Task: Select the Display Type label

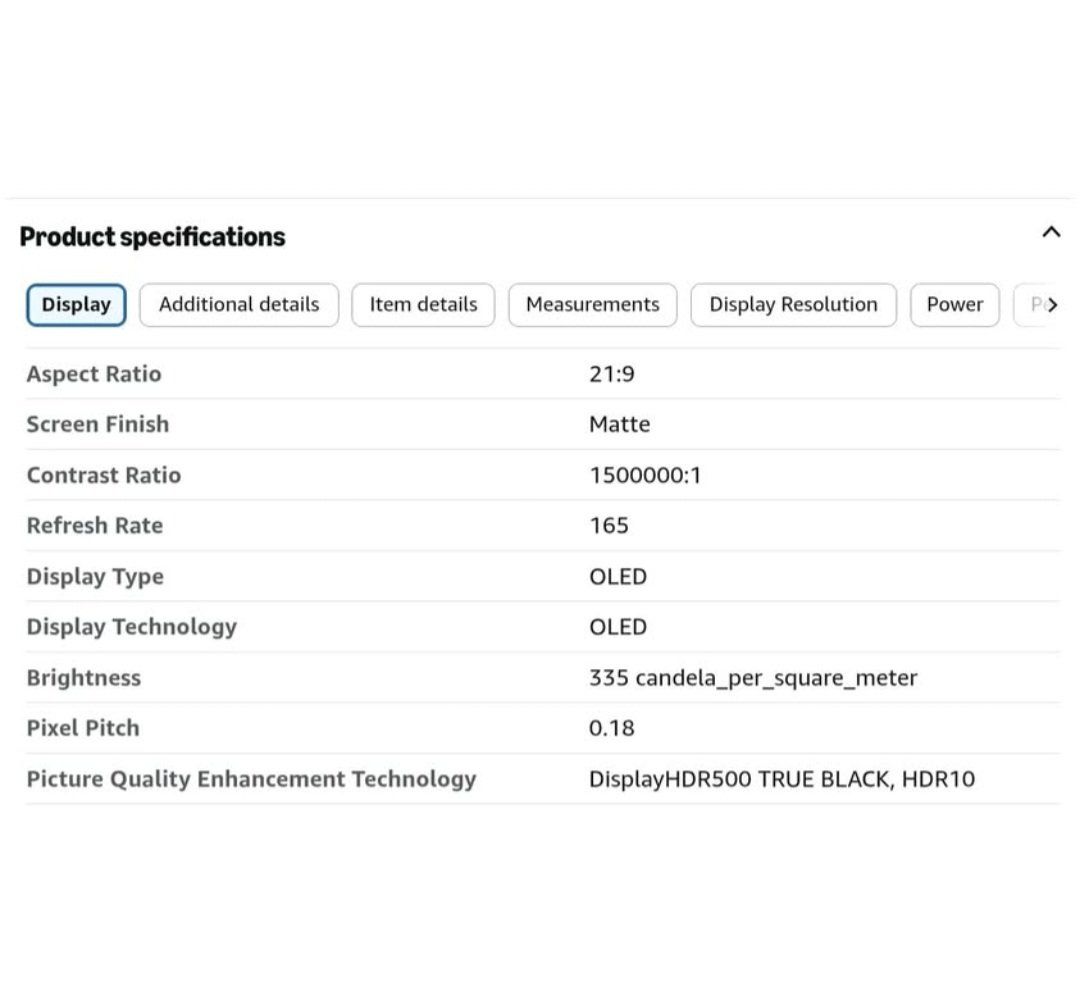Action: point(95,577)
